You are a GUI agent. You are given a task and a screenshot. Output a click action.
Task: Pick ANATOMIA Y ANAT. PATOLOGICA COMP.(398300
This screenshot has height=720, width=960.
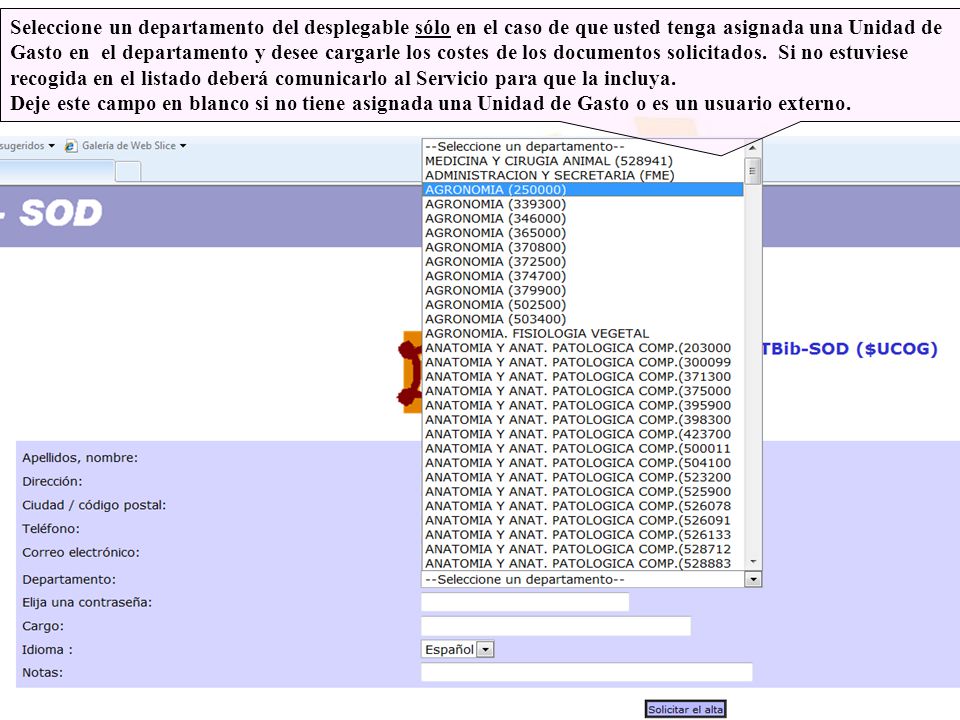point(583,420)
